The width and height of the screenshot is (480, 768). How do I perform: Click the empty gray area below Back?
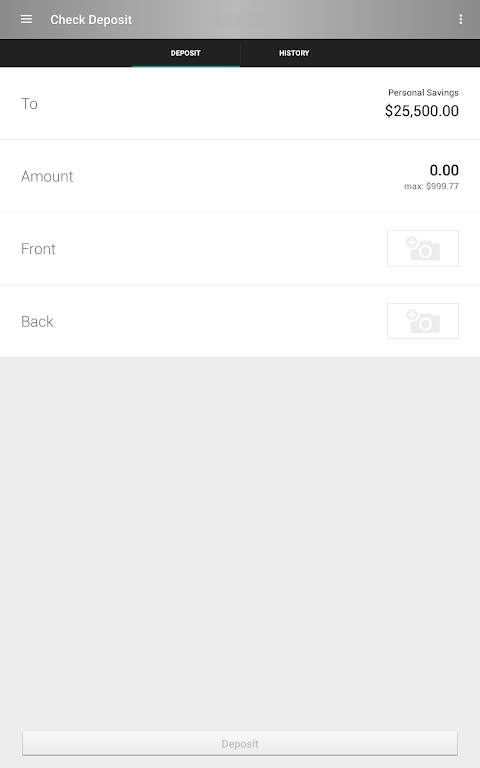tap(240, 539)
